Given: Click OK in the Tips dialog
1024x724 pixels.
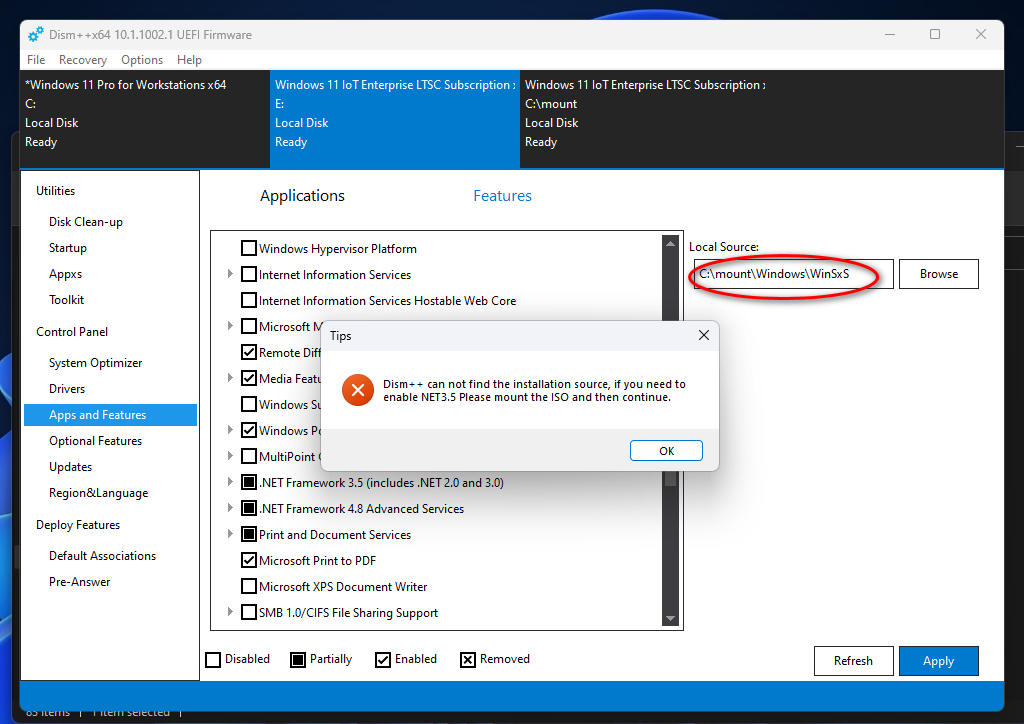Looking at the screenshot, I should click(666, 450).
